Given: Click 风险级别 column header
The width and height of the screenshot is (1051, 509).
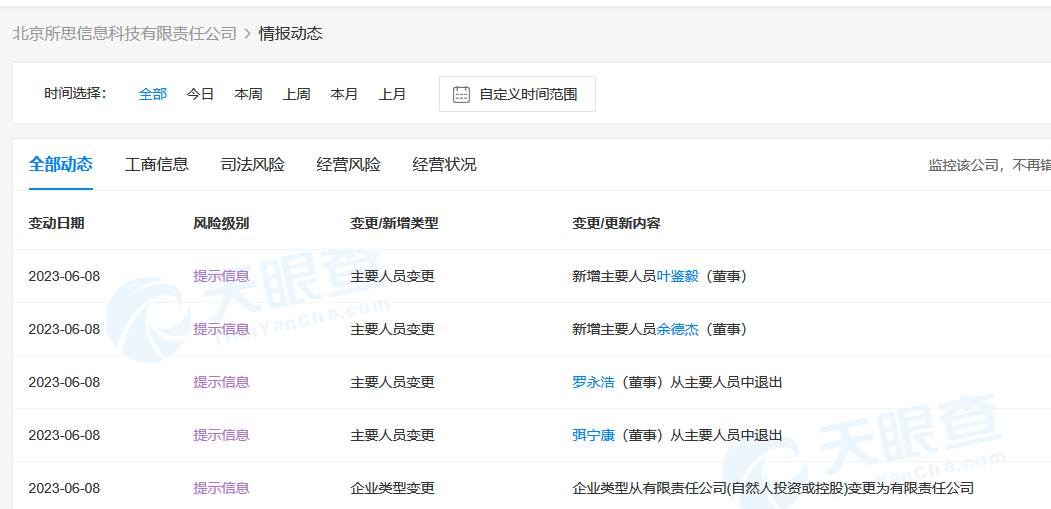Looking at the screenshot, I should (221, 223).
